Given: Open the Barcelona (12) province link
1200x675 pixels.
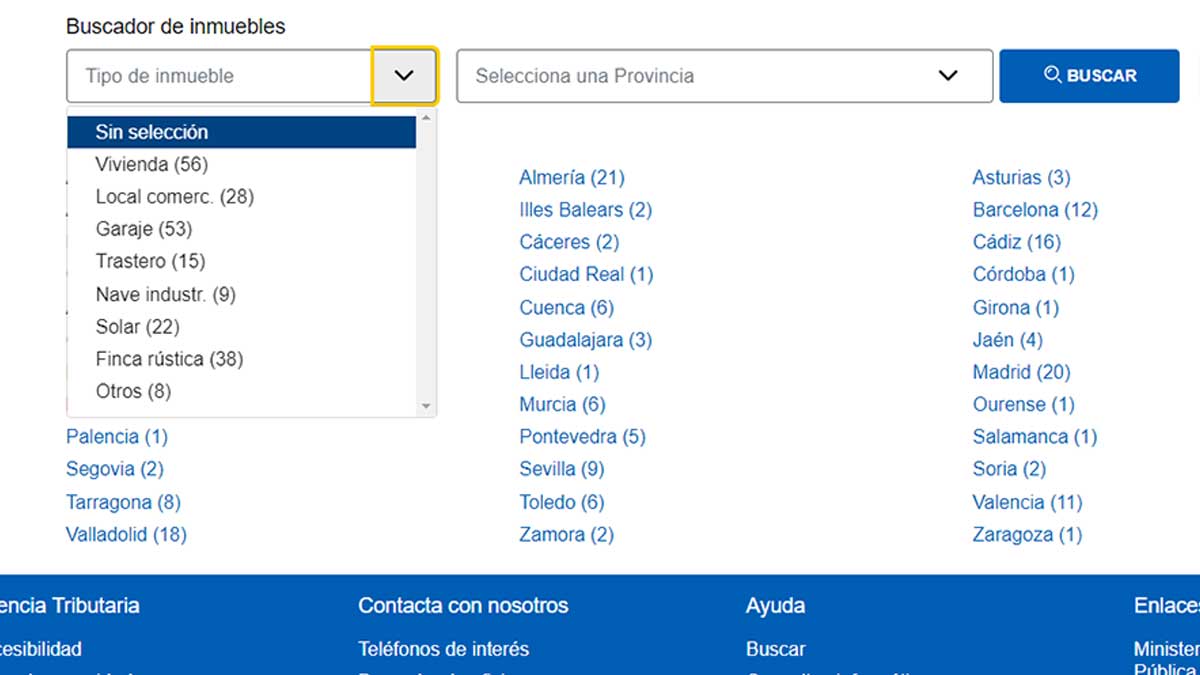Looking at the screenshot, I should (x=1035, y=210).
